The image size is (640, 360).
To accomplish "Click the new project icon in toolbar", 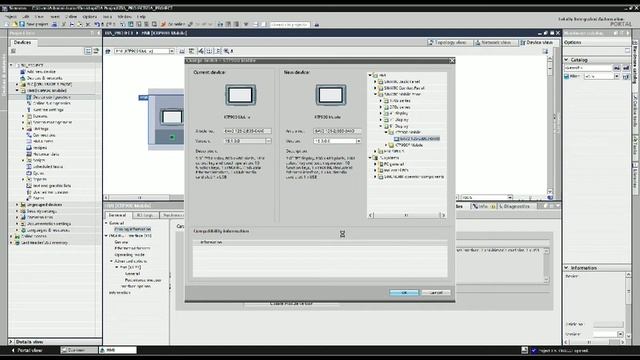I will coord(7,24).
